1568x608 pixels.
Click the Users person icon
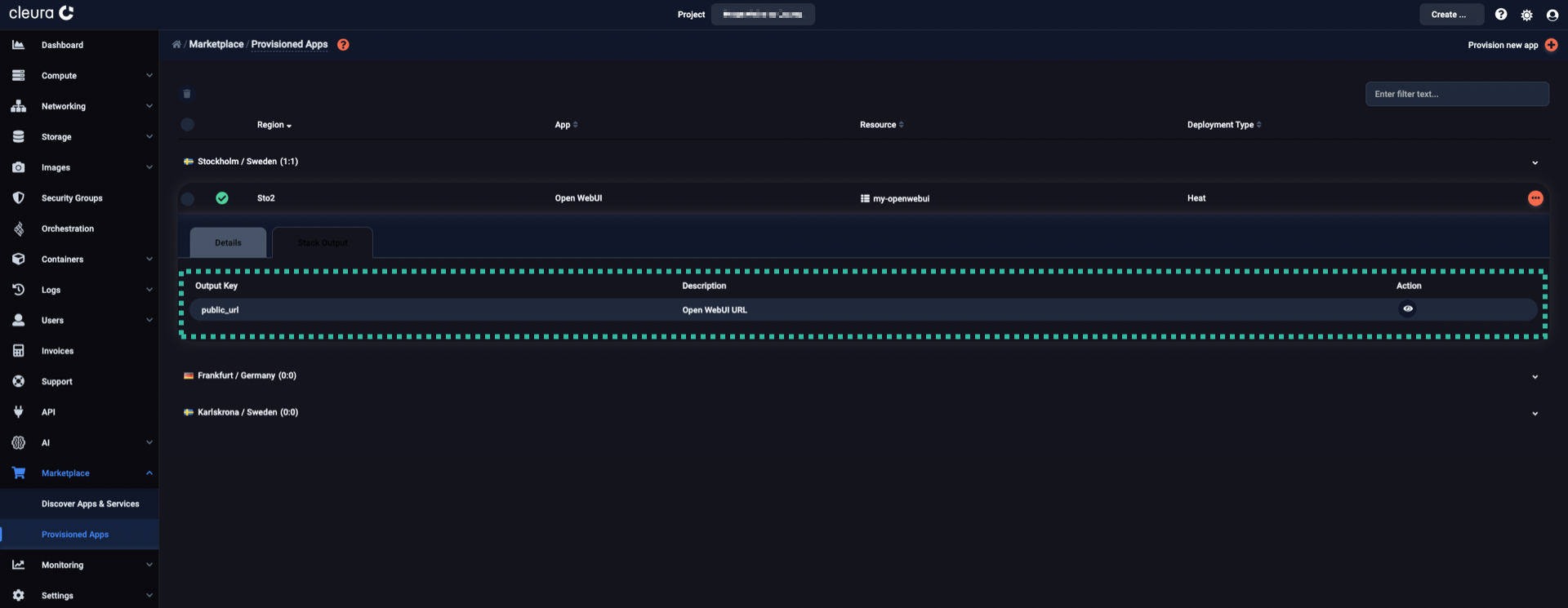click(x=18, y=320)
